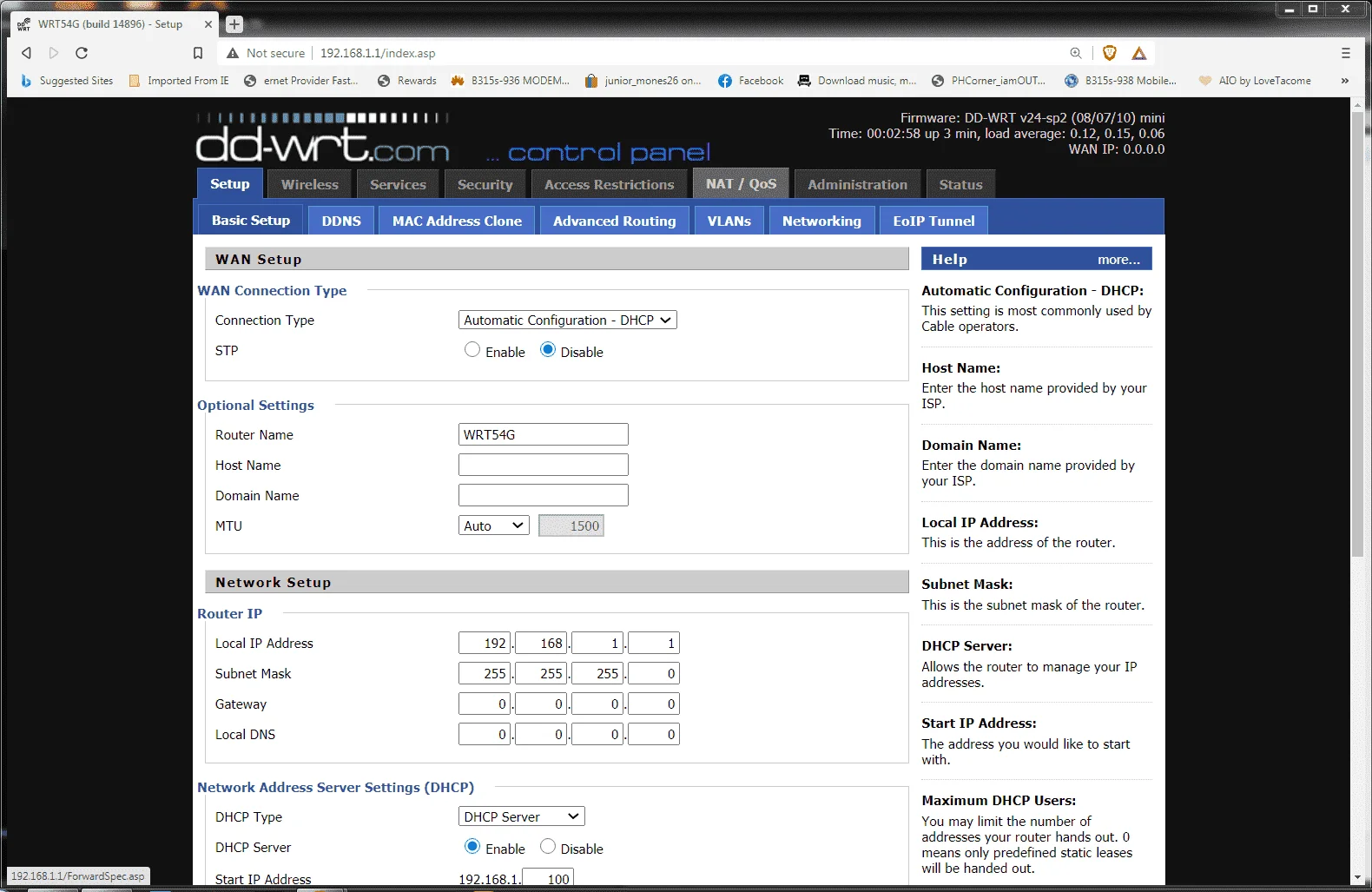Click the bookmark page icon
Viewport: 1372px width, 892px height.
(198, 53)
